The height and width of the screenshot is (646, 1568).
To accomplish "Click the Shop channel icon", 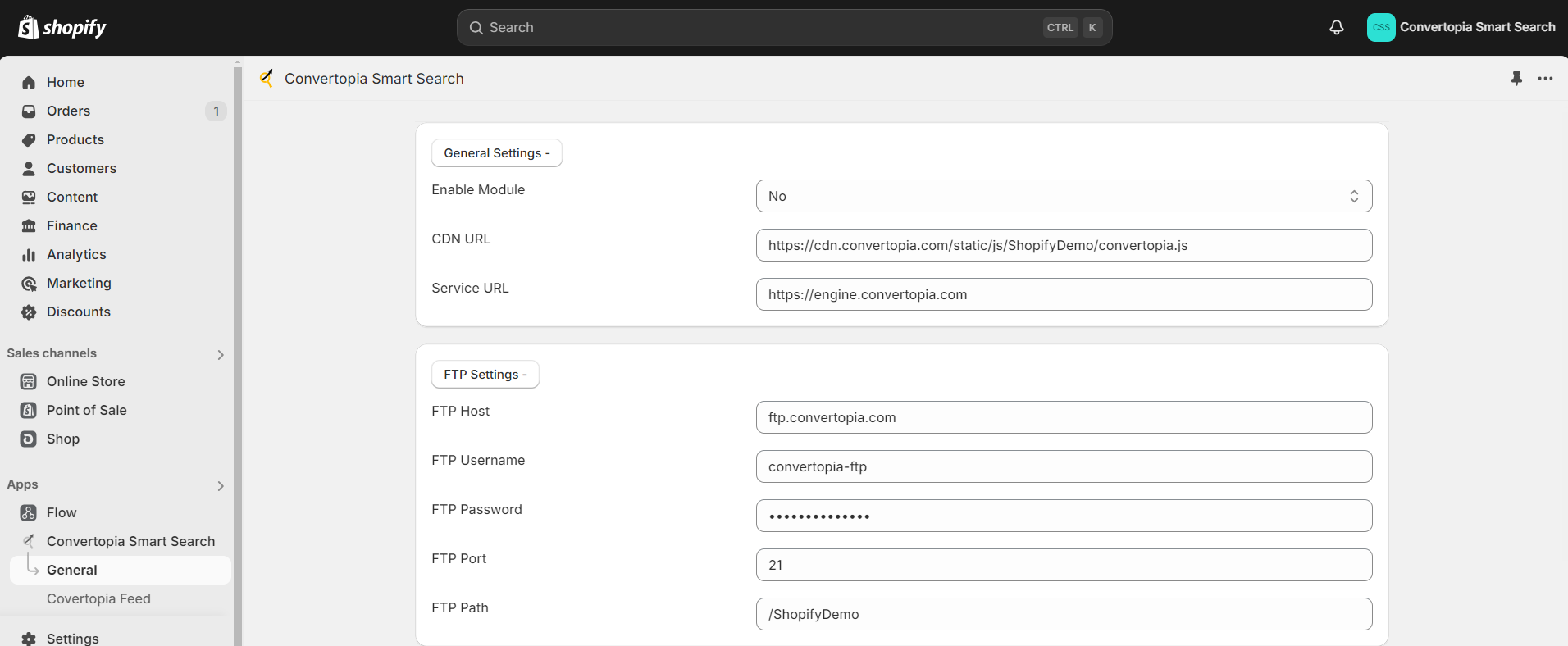I will tap(29, 439).
